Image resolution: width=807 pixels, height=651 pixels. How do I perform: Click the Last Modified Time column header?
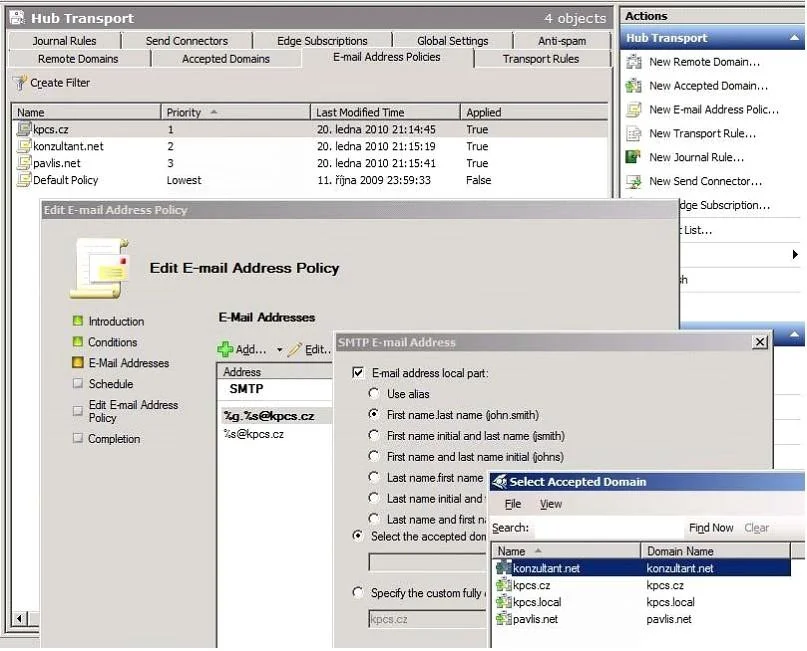[385, 112]
